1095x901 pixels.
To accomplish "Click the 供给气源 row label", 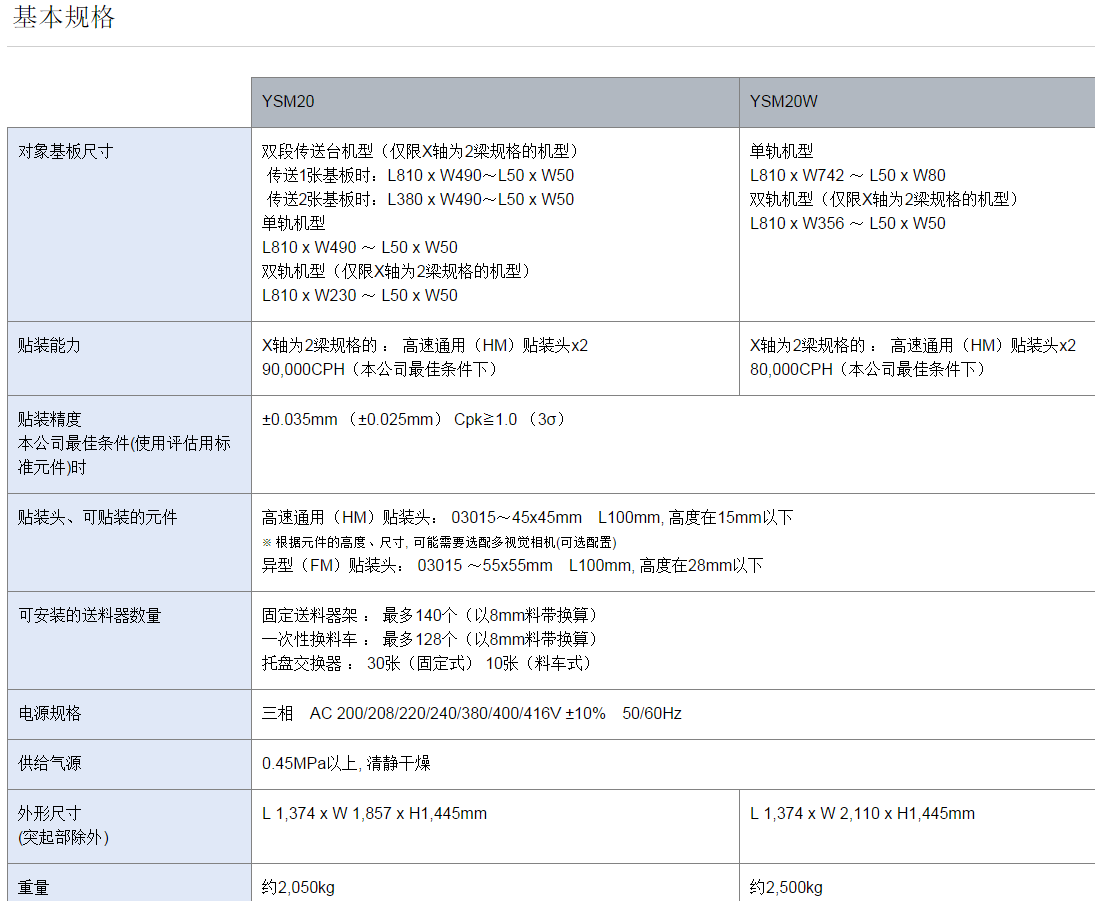I will [x=50, y=763].
